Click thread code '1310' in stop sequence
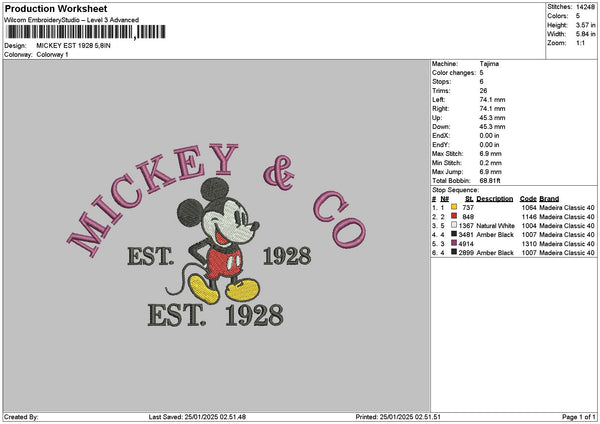600x424 pixels. [x=529, y=244]
